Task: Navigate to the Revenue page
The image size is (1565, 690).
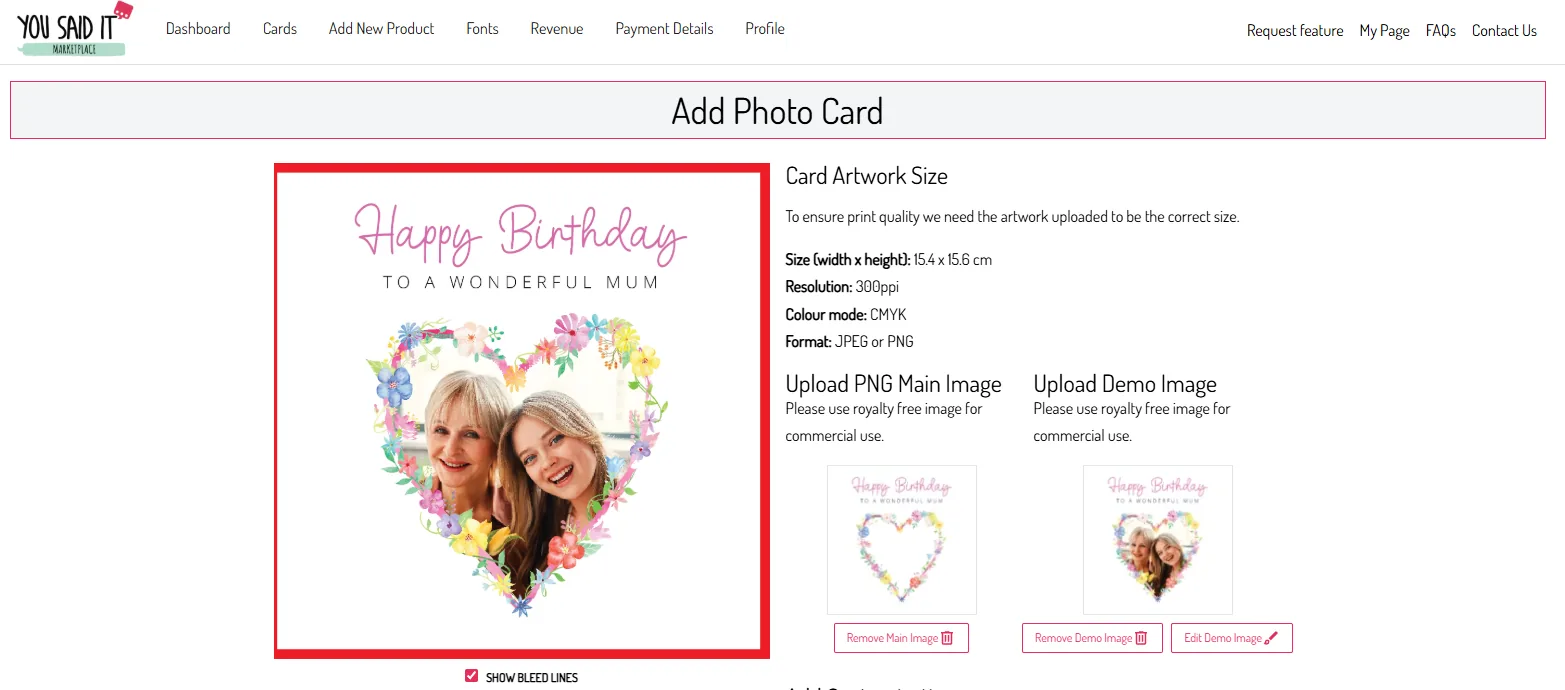Action: tap(557, 29)
